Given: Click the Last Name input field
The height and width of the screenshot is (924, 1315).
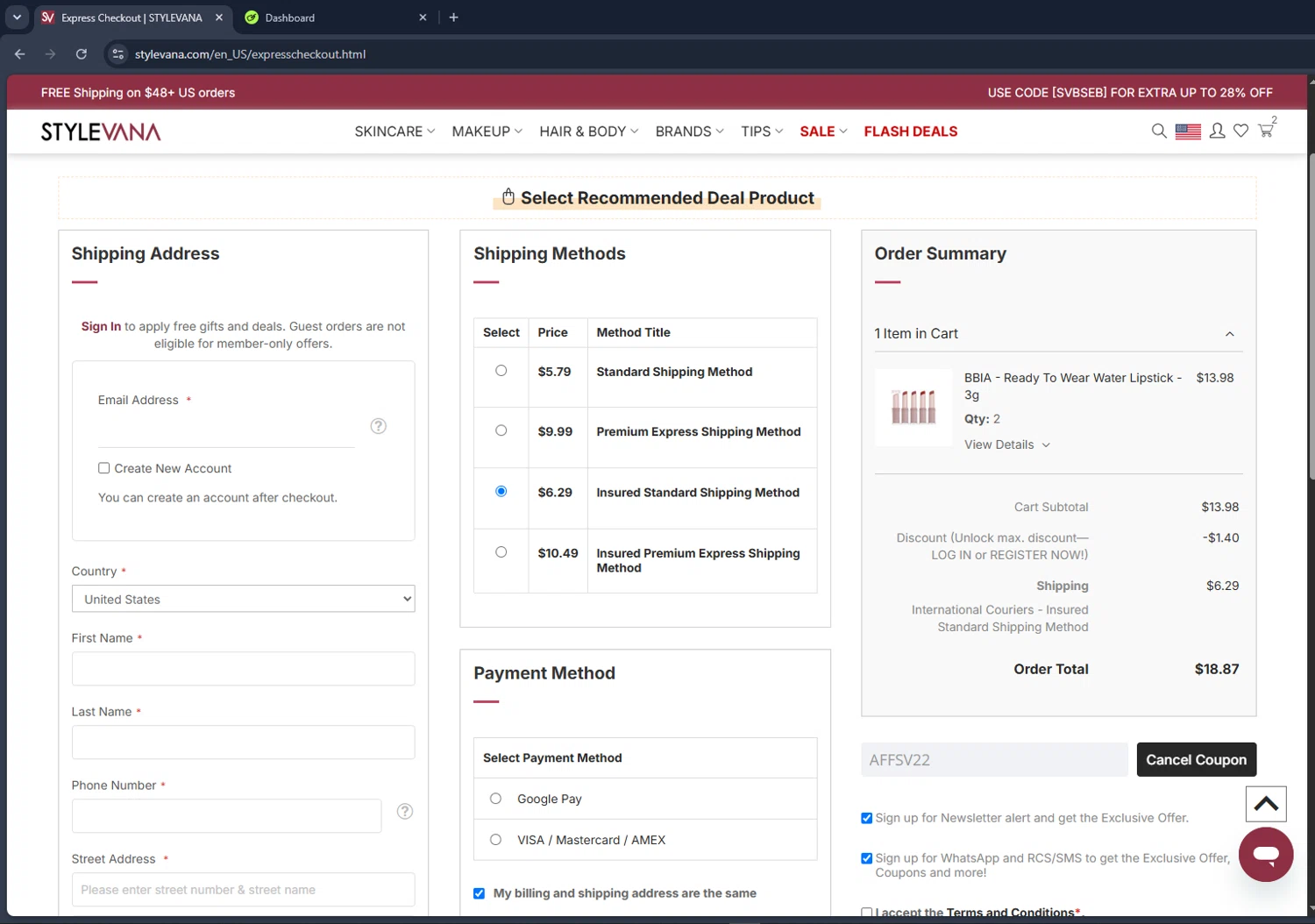Looking at the screenshot, I should (243, 743).
